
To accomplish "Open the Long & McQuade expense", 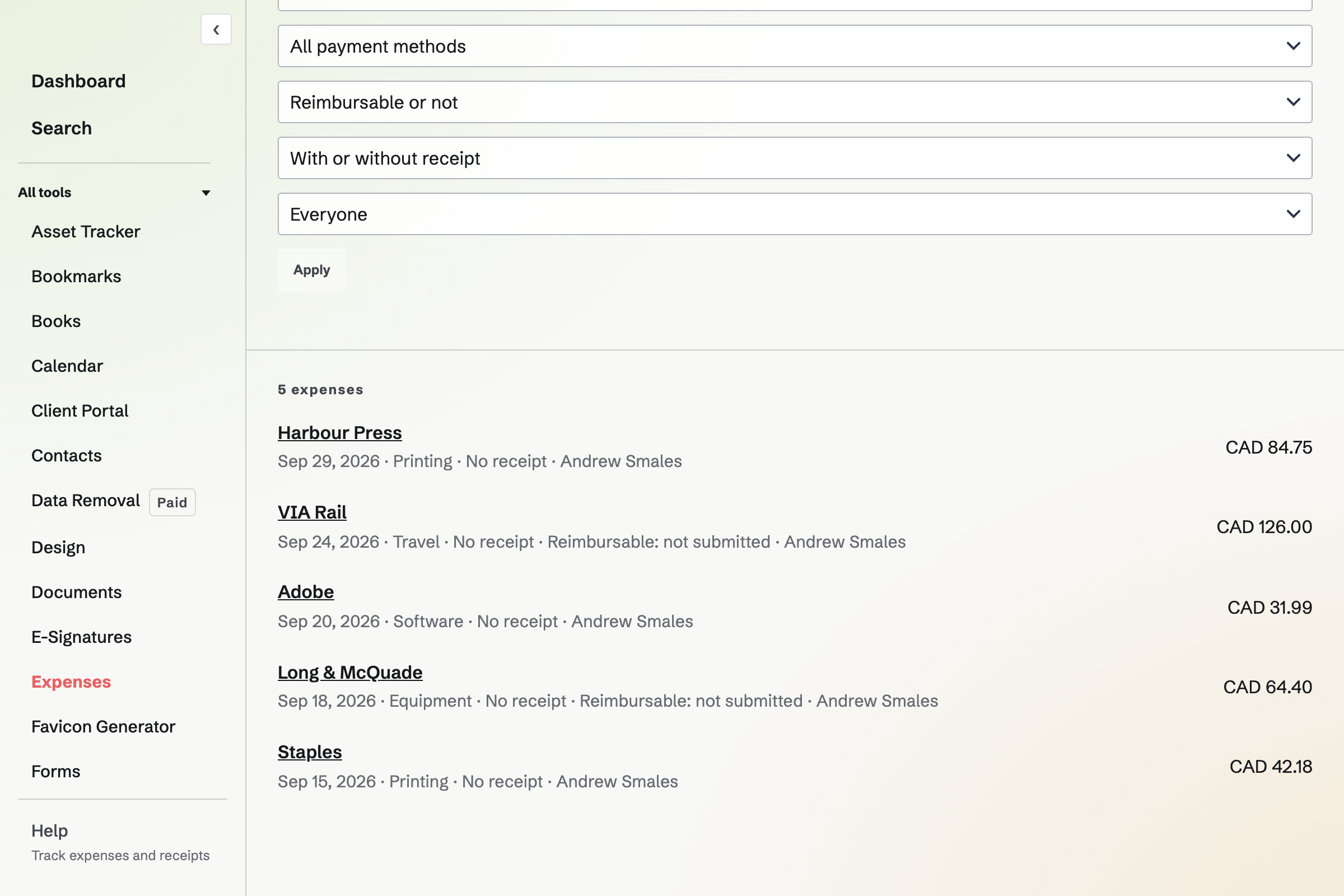I will [349, 672].
